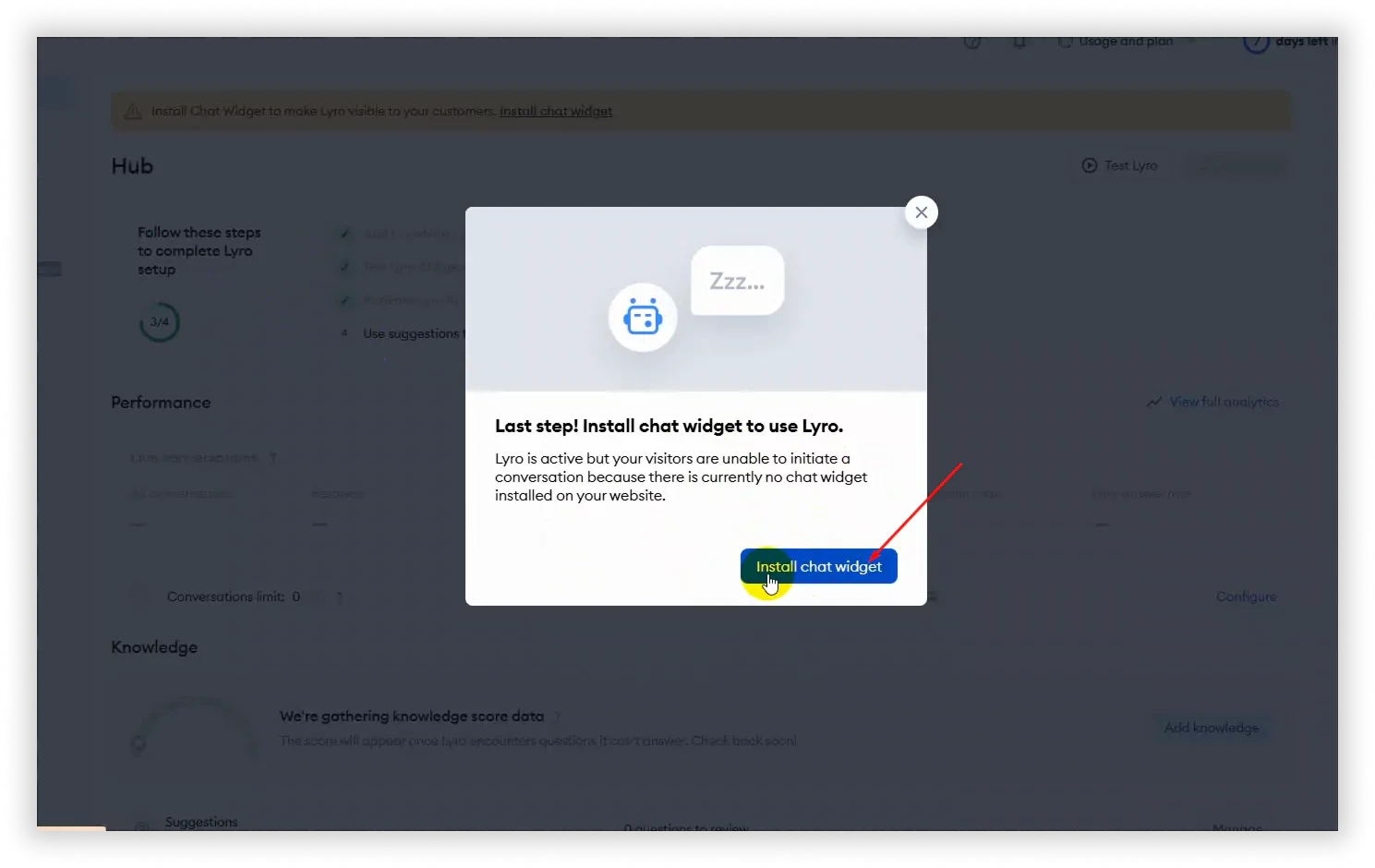Image resolution: width=1375 pixels, height=868 pixels.
Task: Click the Install chat widget button in dialog
Action: [818, 566]
